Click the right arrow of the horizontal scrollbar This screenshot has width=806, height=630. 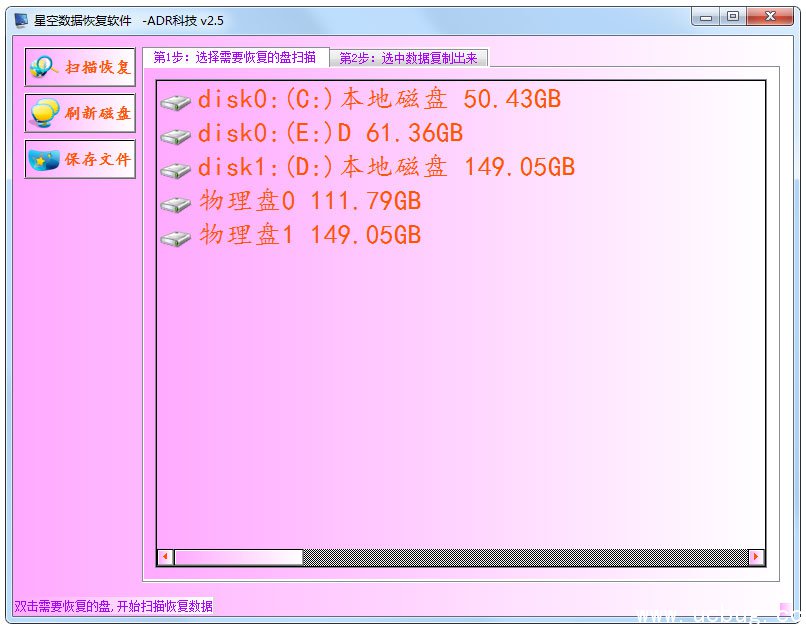click(755, 557)
